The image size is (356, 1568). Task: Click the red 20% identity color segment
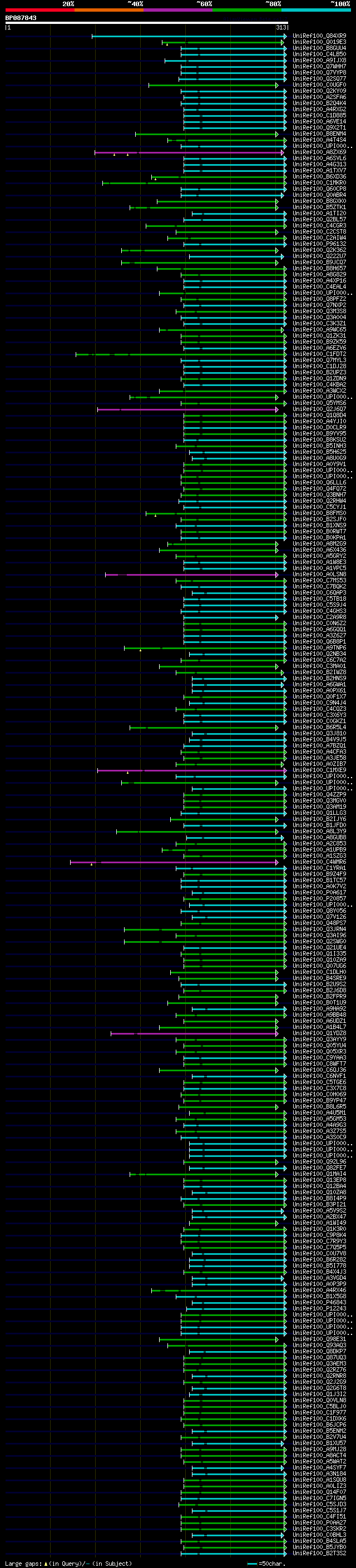tap(39, 11)
